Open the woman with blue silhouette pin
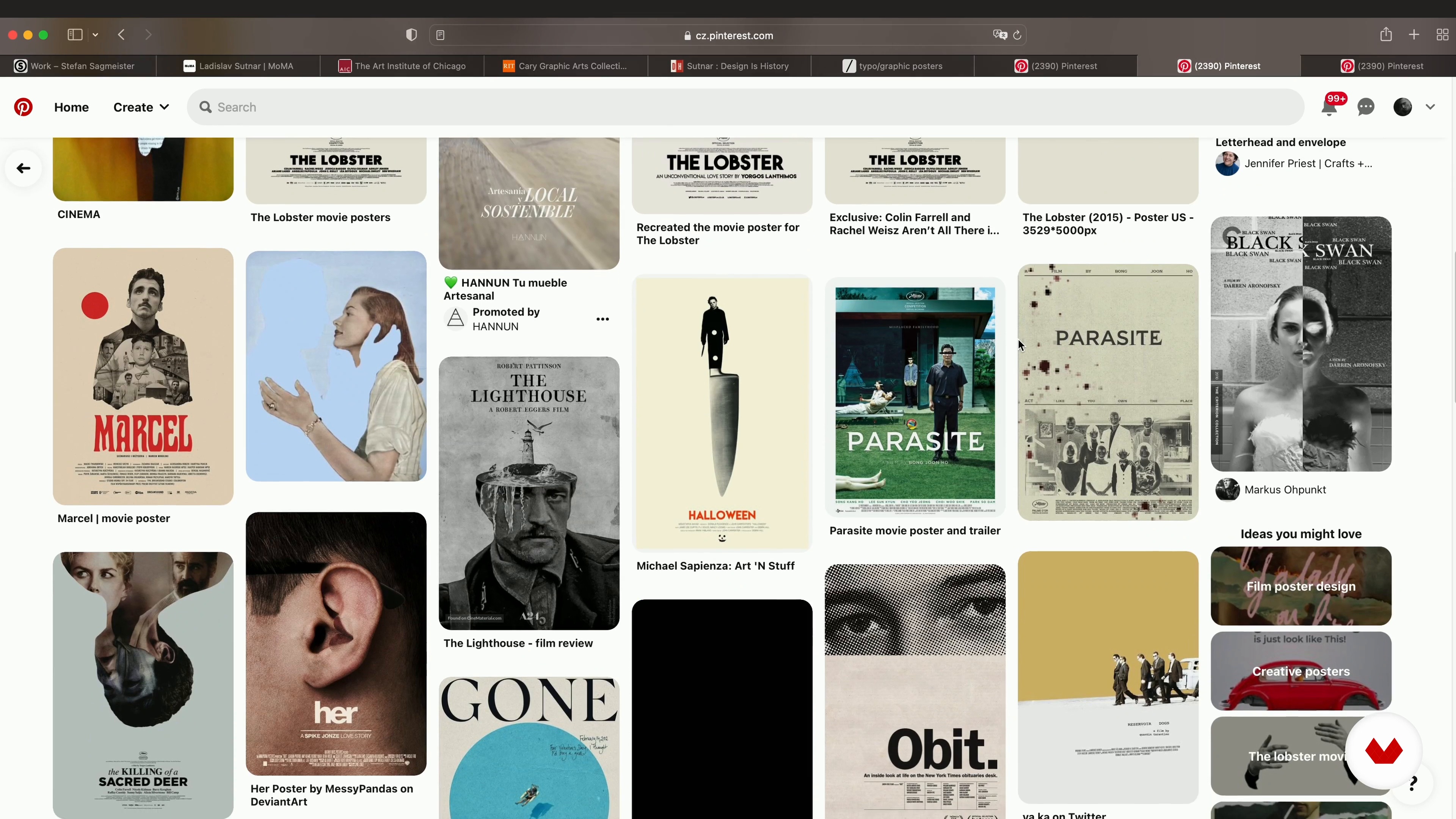The height and width of the screenshot is (819, 1456). pyautogui.click(x=336, y=366)
